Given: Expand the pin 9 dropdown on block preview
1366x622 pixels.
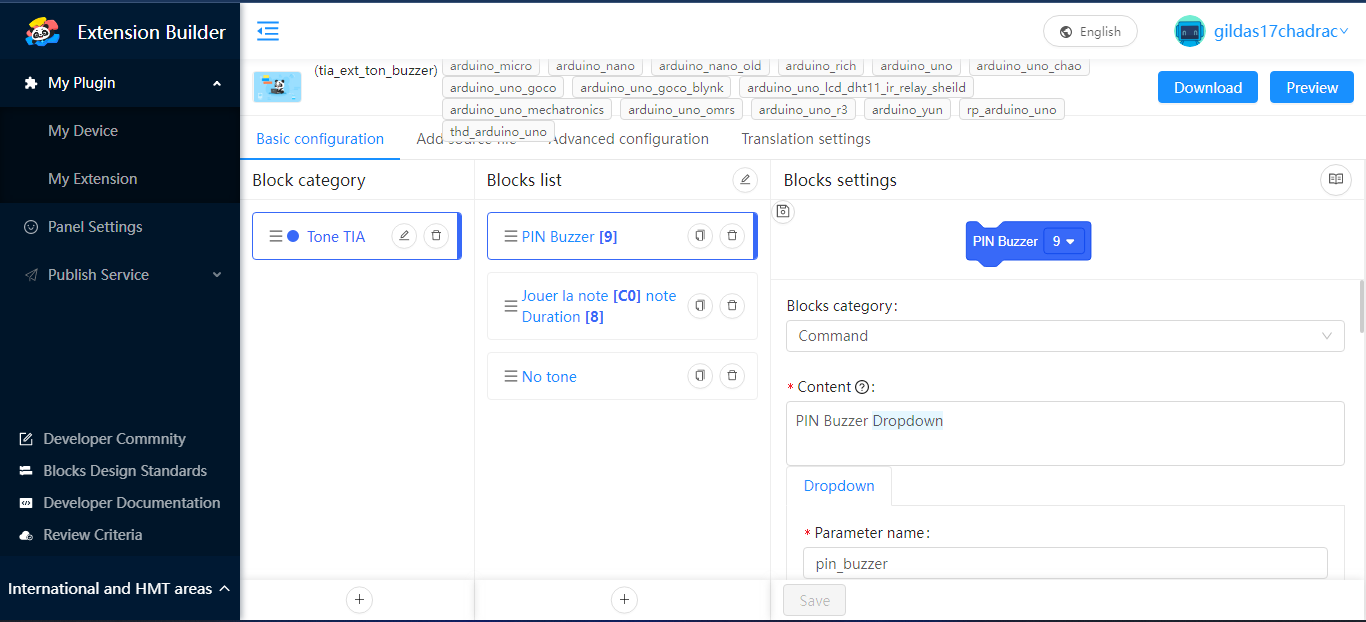Looking at the screenshot, I should coord(1064,242).
